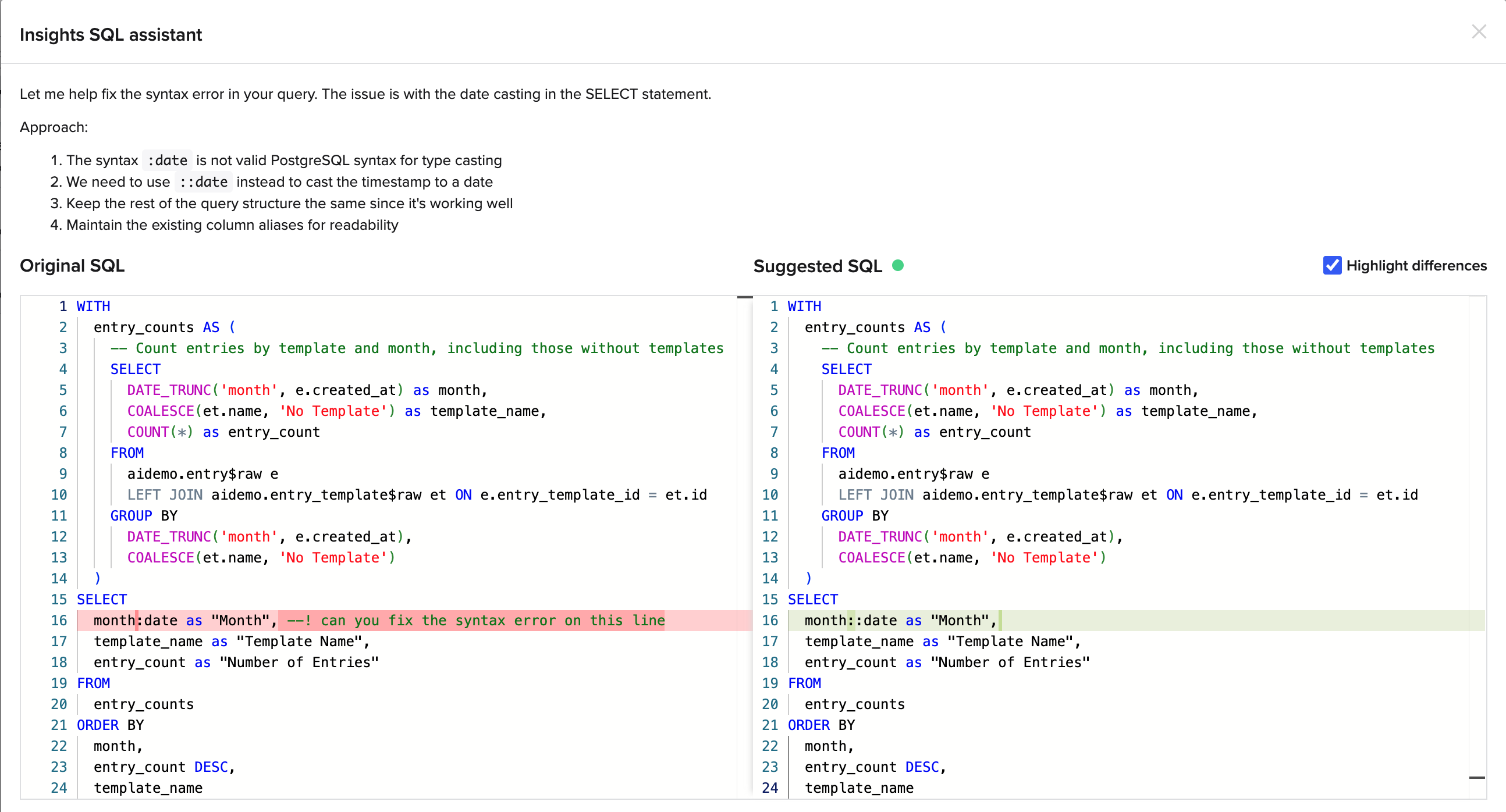The image size is (1506, 812).
Task: Click GROUP BY on line 11 of Suggested SQL
Action: (x=854, y=515)
